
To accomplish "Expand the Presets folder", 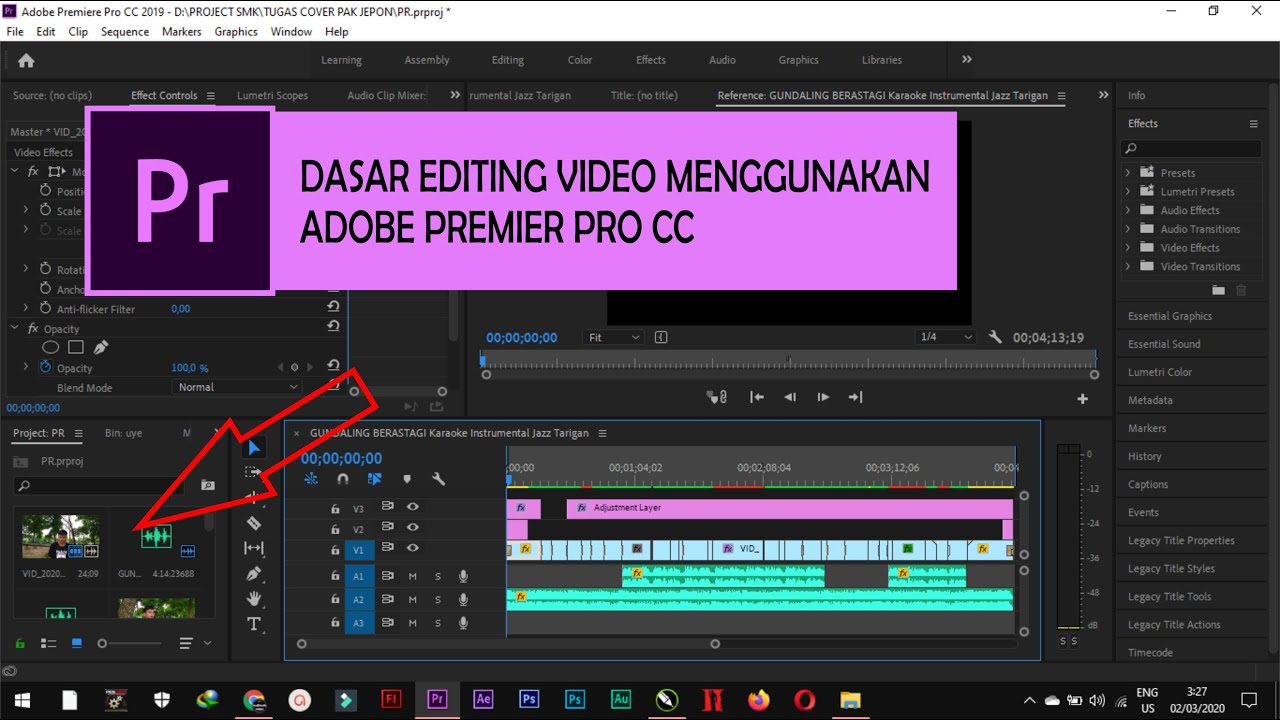I will (x=1128, y=172).
